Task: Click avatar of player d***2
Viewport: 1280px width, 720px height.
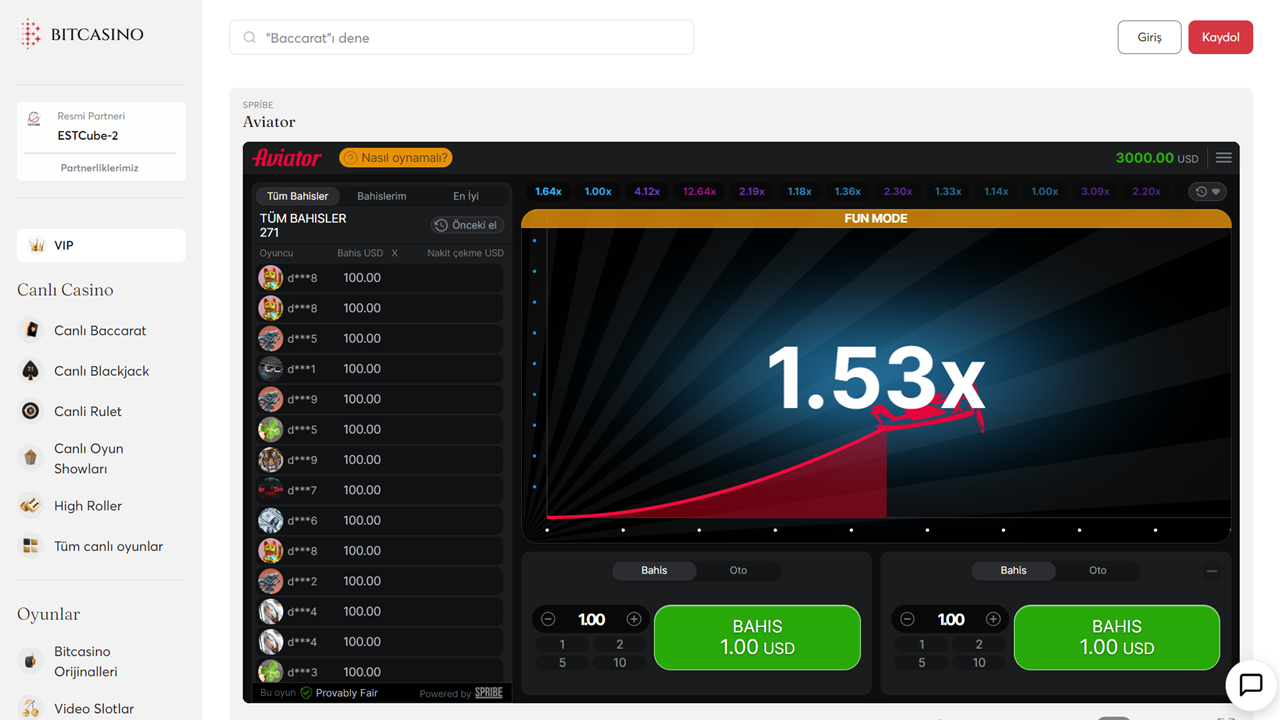Action: 270,581
